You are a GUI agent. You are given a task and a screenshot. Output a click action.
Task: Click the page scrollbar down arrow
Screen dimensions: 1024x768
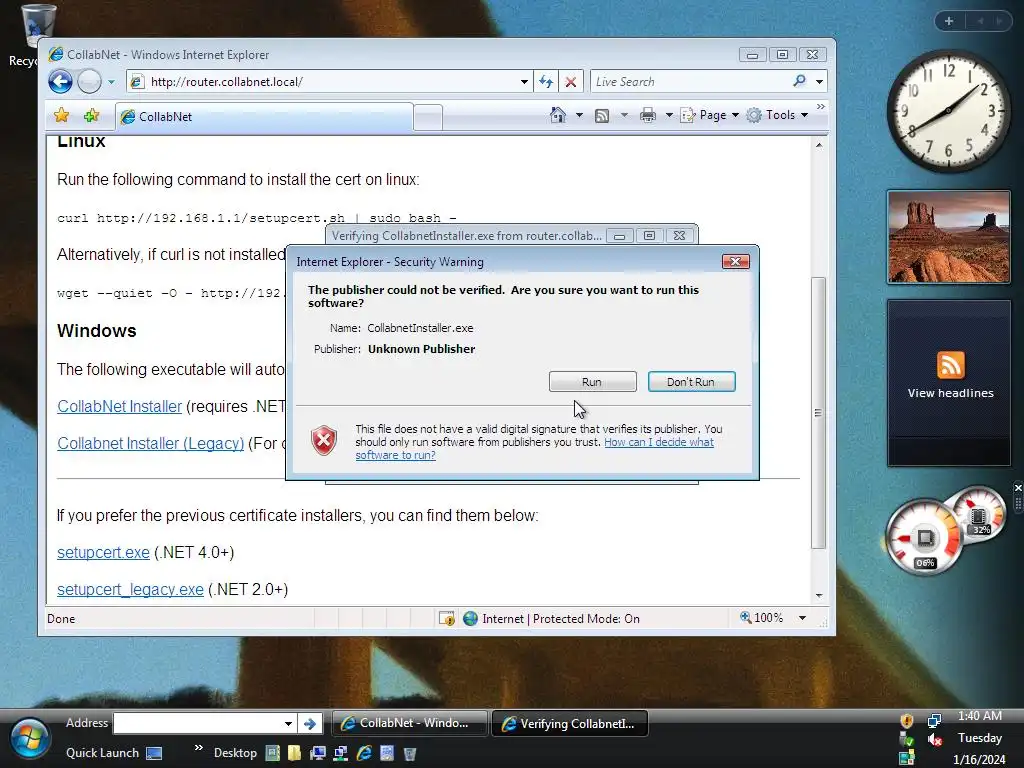point(819,596)
